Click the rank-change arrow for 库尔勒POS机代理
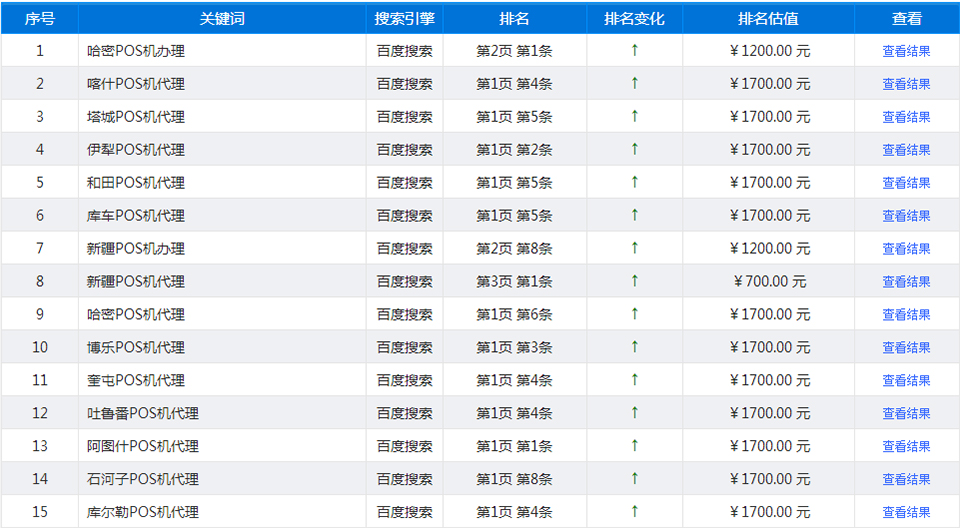The height and width of the screenshot is (528, 960). [634, 511]
